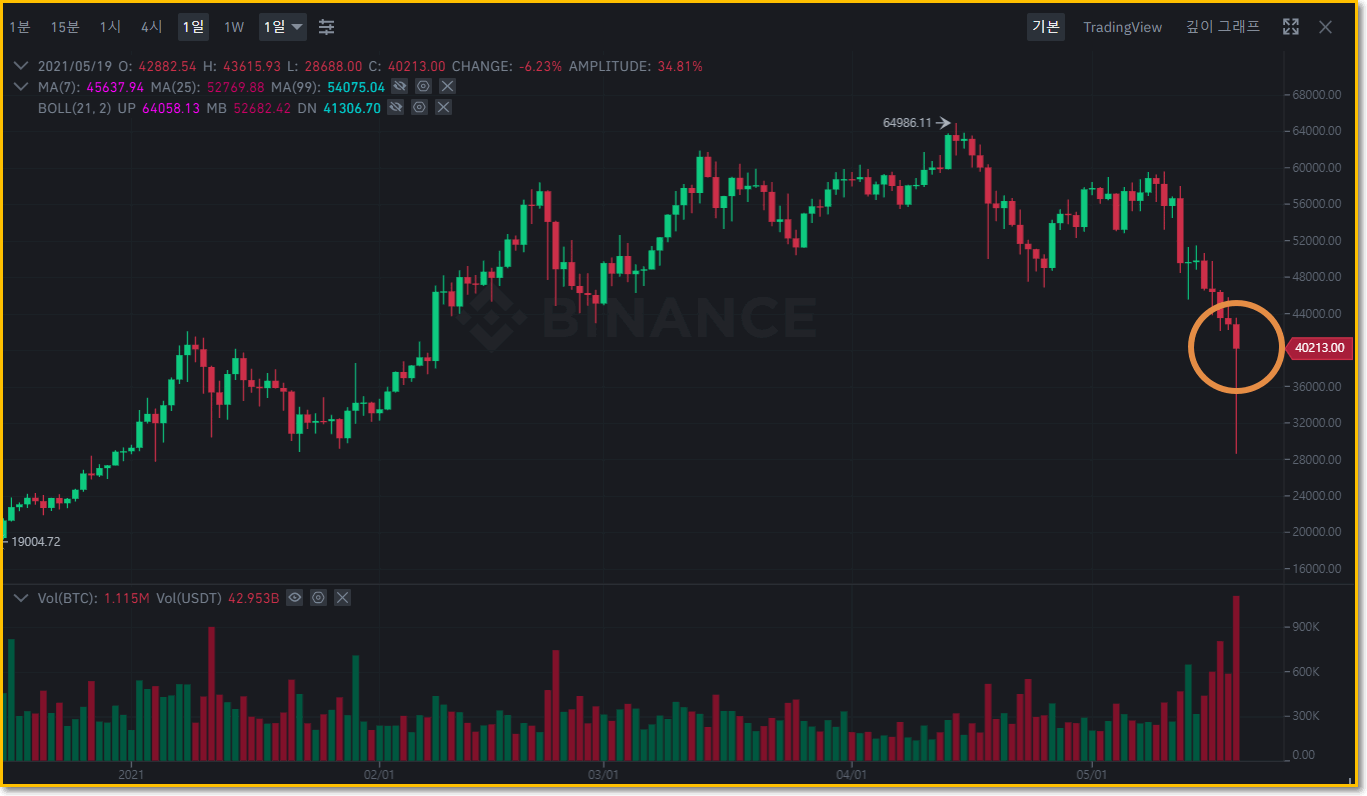Collapse the Vol(BTC) volume legend
Viewport: 1367px width, 796px height.
(x=21, y=598)
